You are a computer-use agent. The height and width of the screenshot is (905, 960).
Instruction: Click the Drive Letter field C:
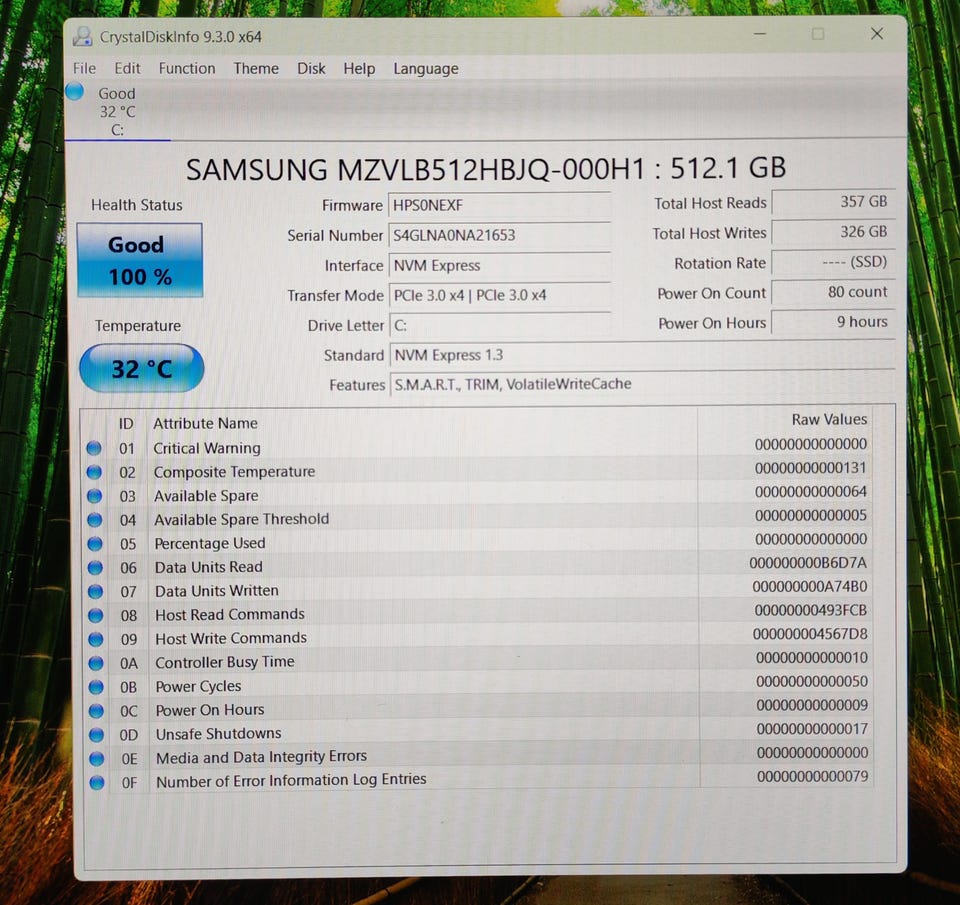(x=500, y=325)
